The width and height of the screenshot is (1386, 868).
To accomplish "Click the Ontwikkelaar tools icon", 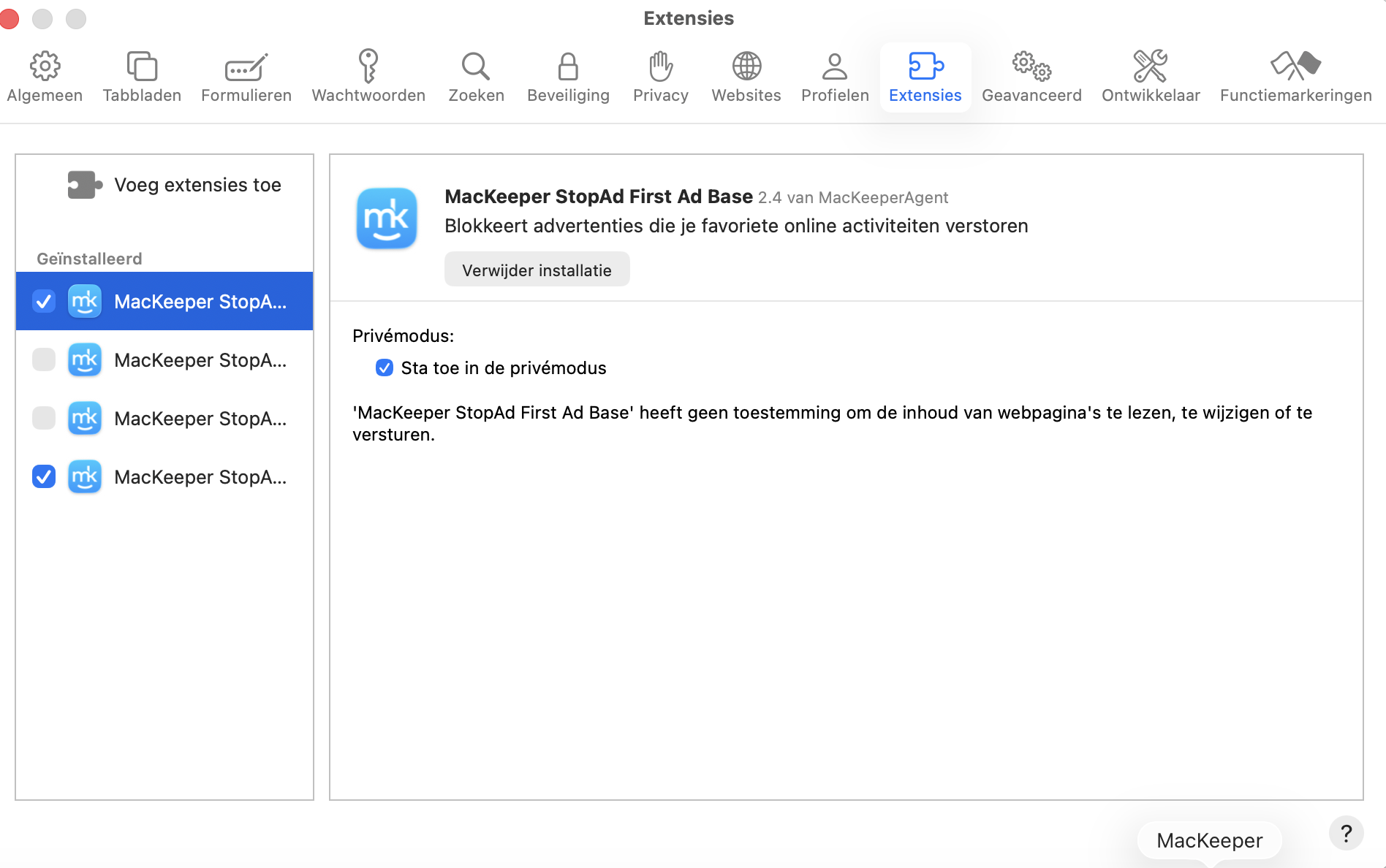I will [1150, 76].
